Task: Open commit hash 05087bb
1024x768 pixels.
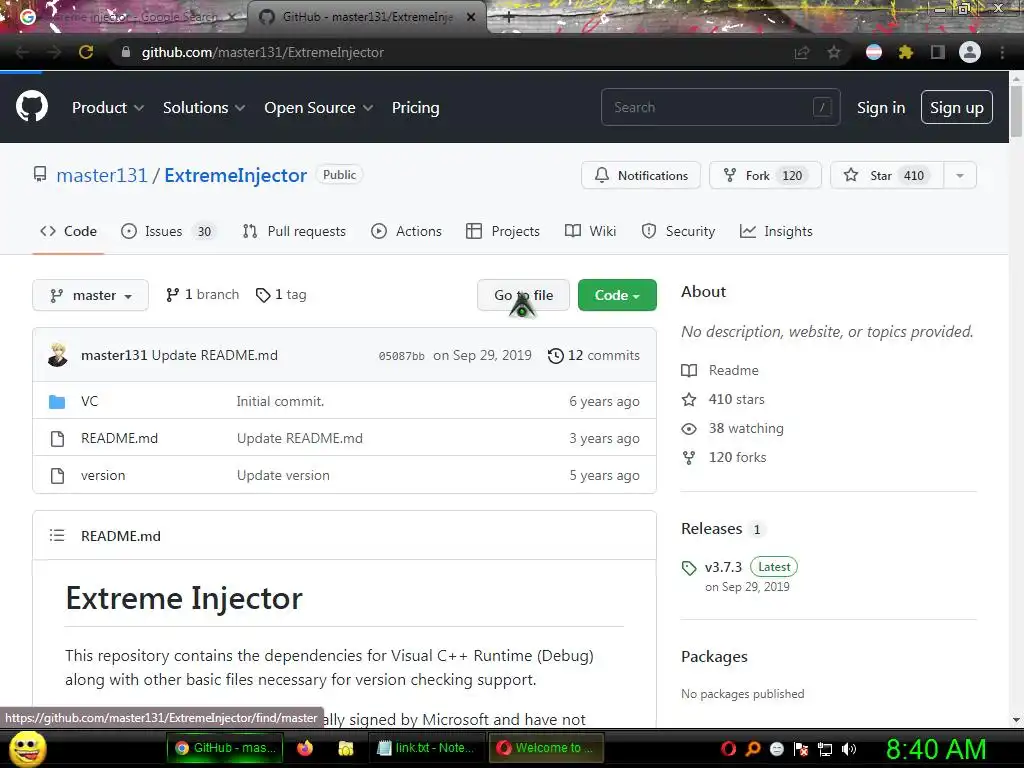Action: pyautogui.click(x=401, y=356)
